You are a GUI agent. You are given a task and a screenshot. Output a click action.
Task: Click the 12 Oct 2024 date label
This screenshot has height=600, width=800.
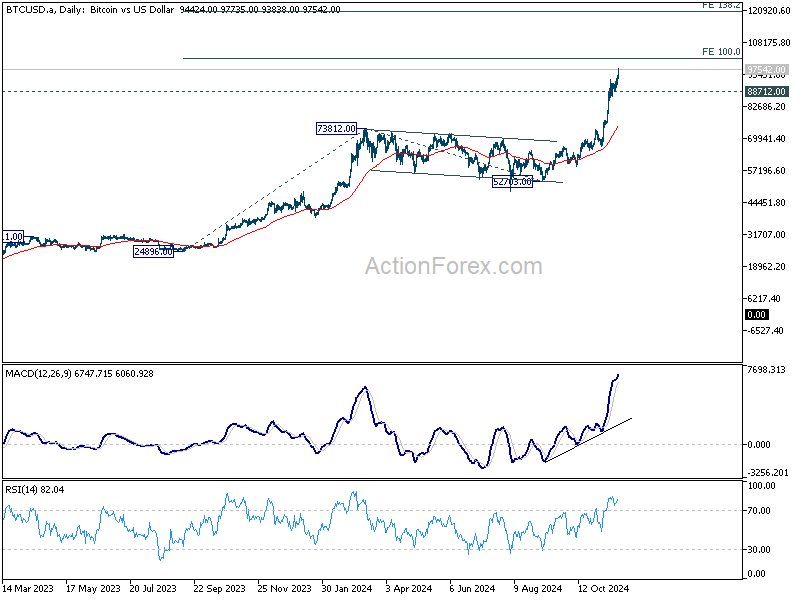coord(604,588)
